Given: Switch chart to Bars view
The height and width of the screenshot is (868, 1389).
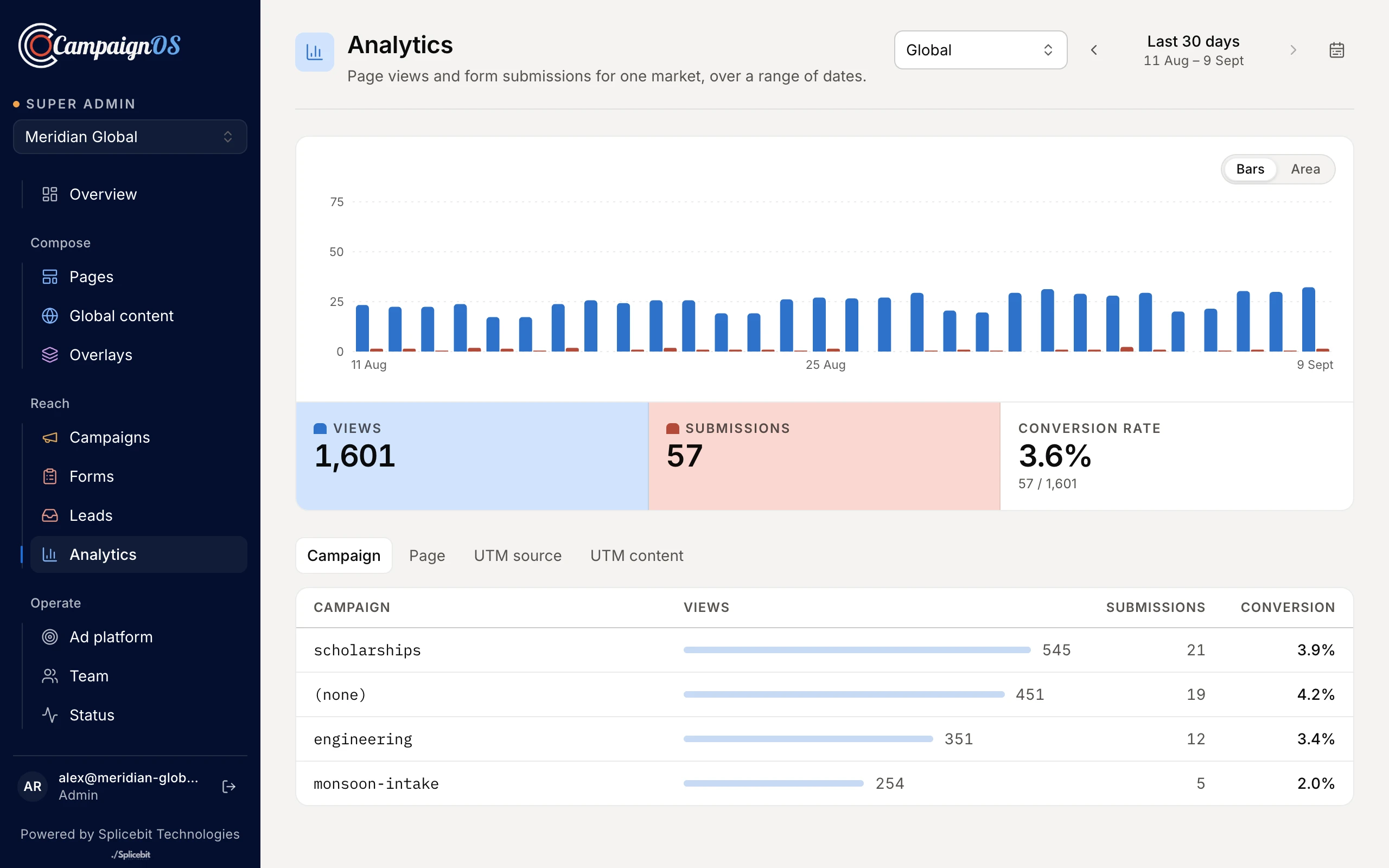Looking at the screenshot, I should pos(1250,169).
